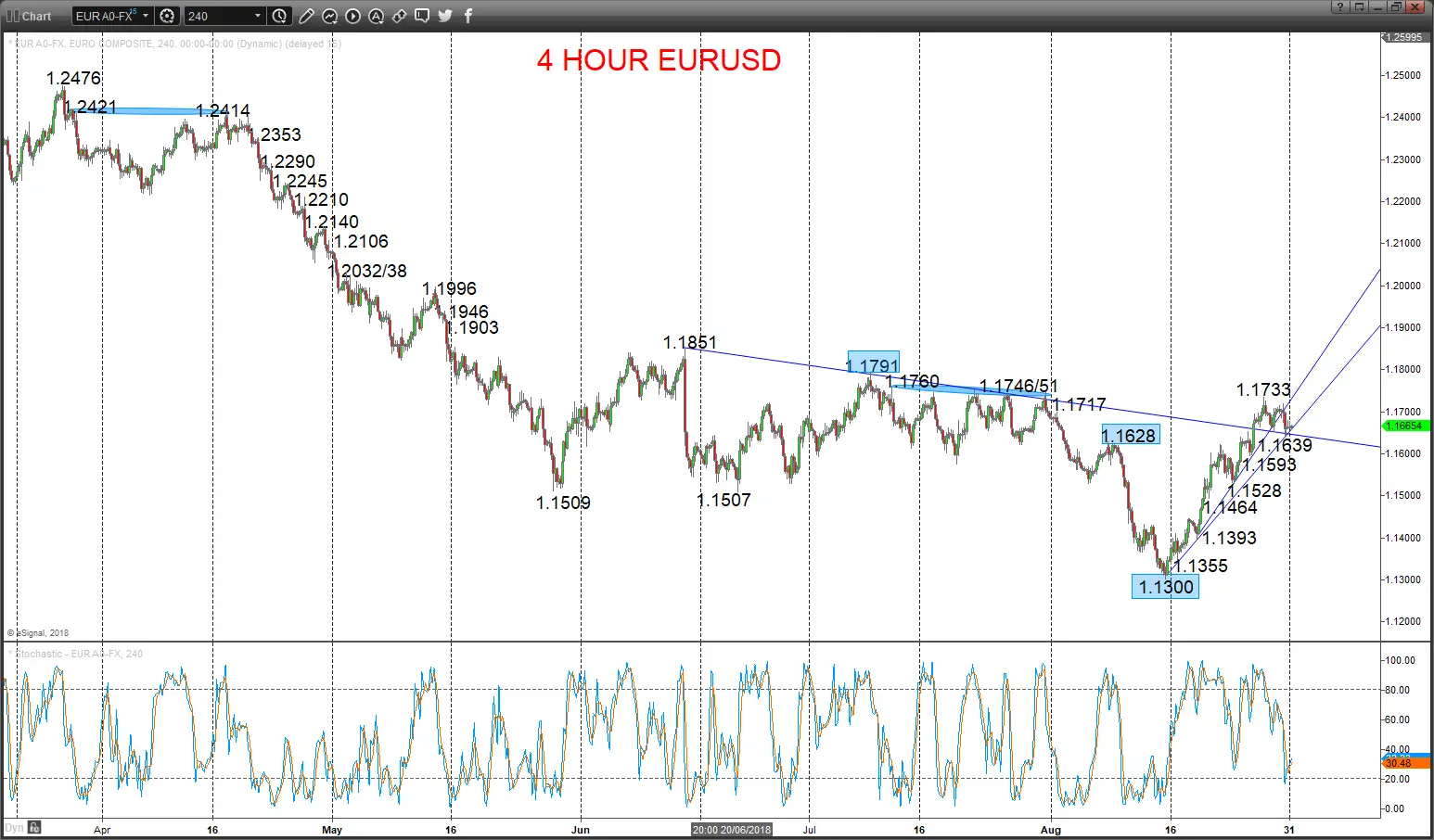Open the comment speech bubble icon
This screenshot has width=1434, height=840.
tap(422, 16)
